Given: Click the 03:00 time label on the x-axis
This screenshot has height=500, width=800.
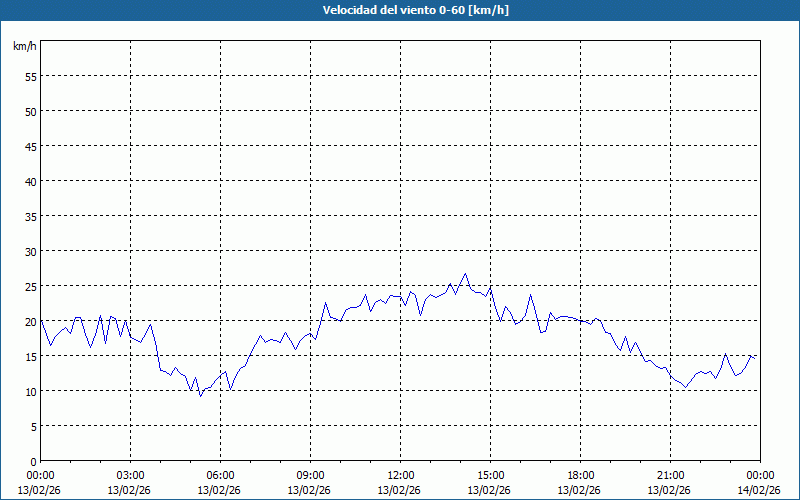Looking at the screenshot, I should click(130, 475).
